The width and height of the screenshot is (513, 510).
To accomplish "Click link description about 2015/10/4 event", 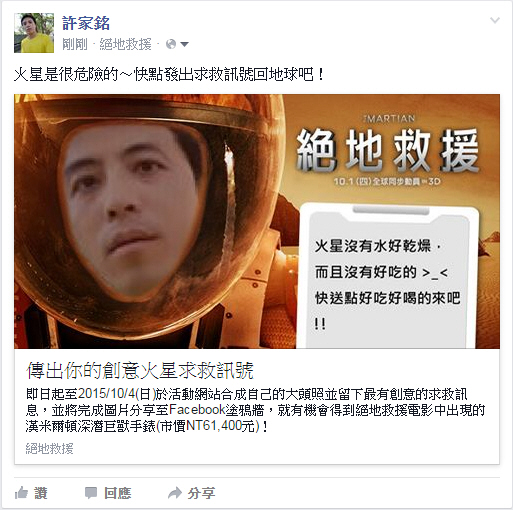I will point(255,410).
